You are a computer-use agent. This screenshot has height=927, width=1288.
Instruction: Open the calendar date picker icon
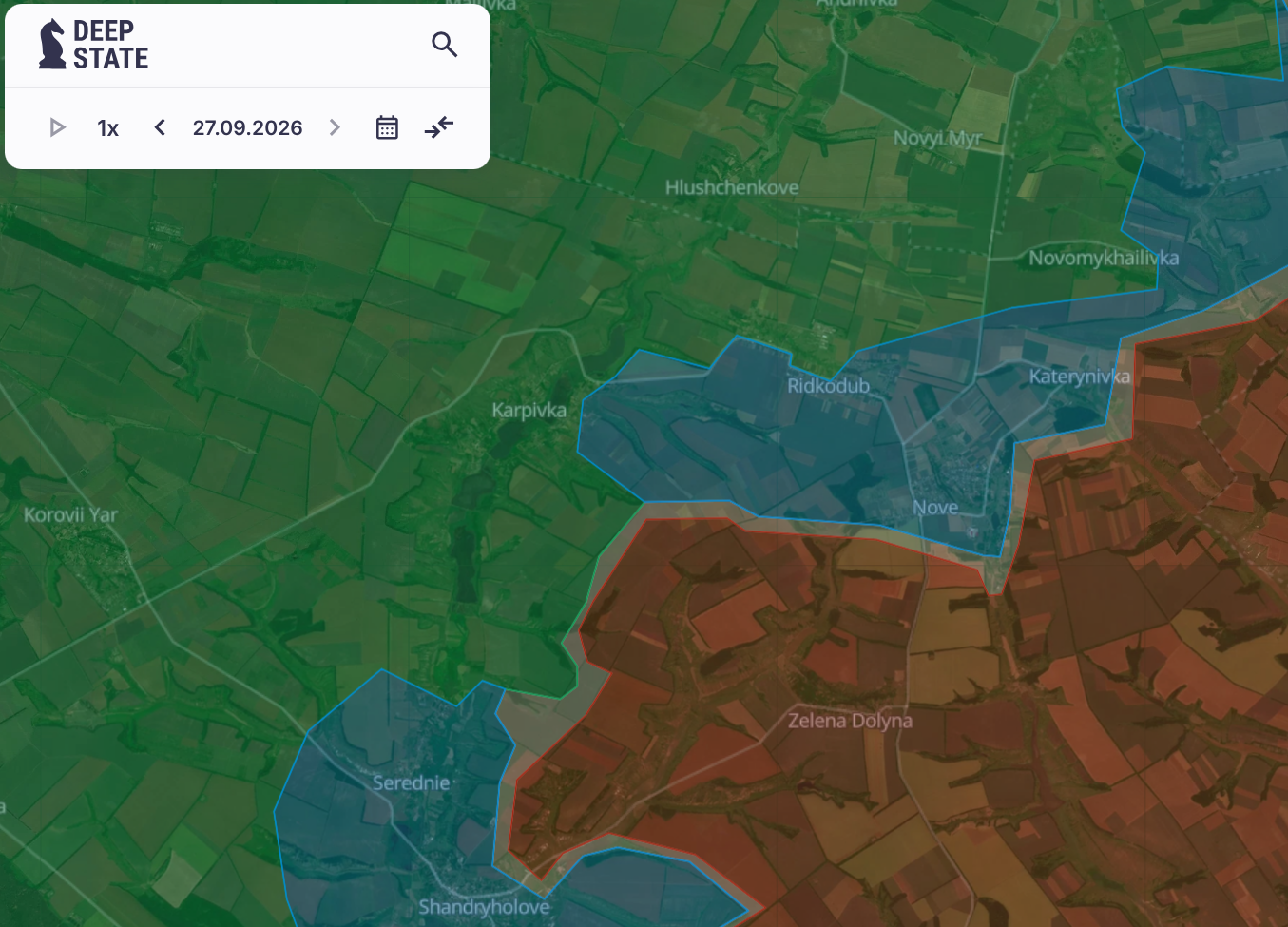tap(387, 127)
